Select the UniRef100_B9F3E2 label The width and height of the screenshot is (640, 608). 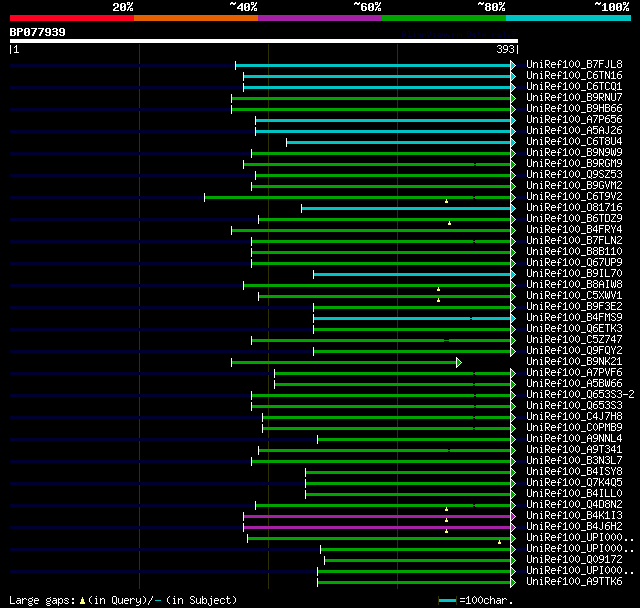tap(574, 307)
